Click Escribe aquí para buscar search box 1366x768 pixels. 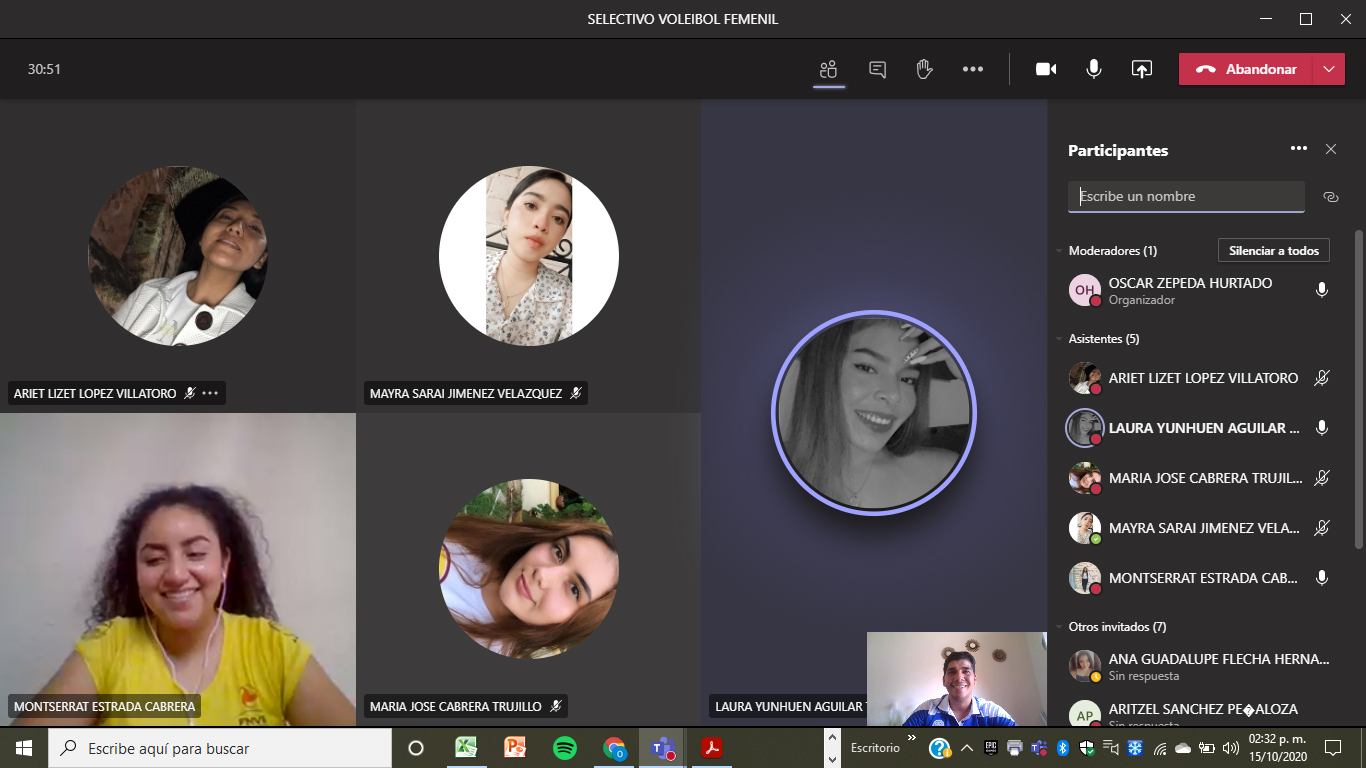[x=220, y=748]
